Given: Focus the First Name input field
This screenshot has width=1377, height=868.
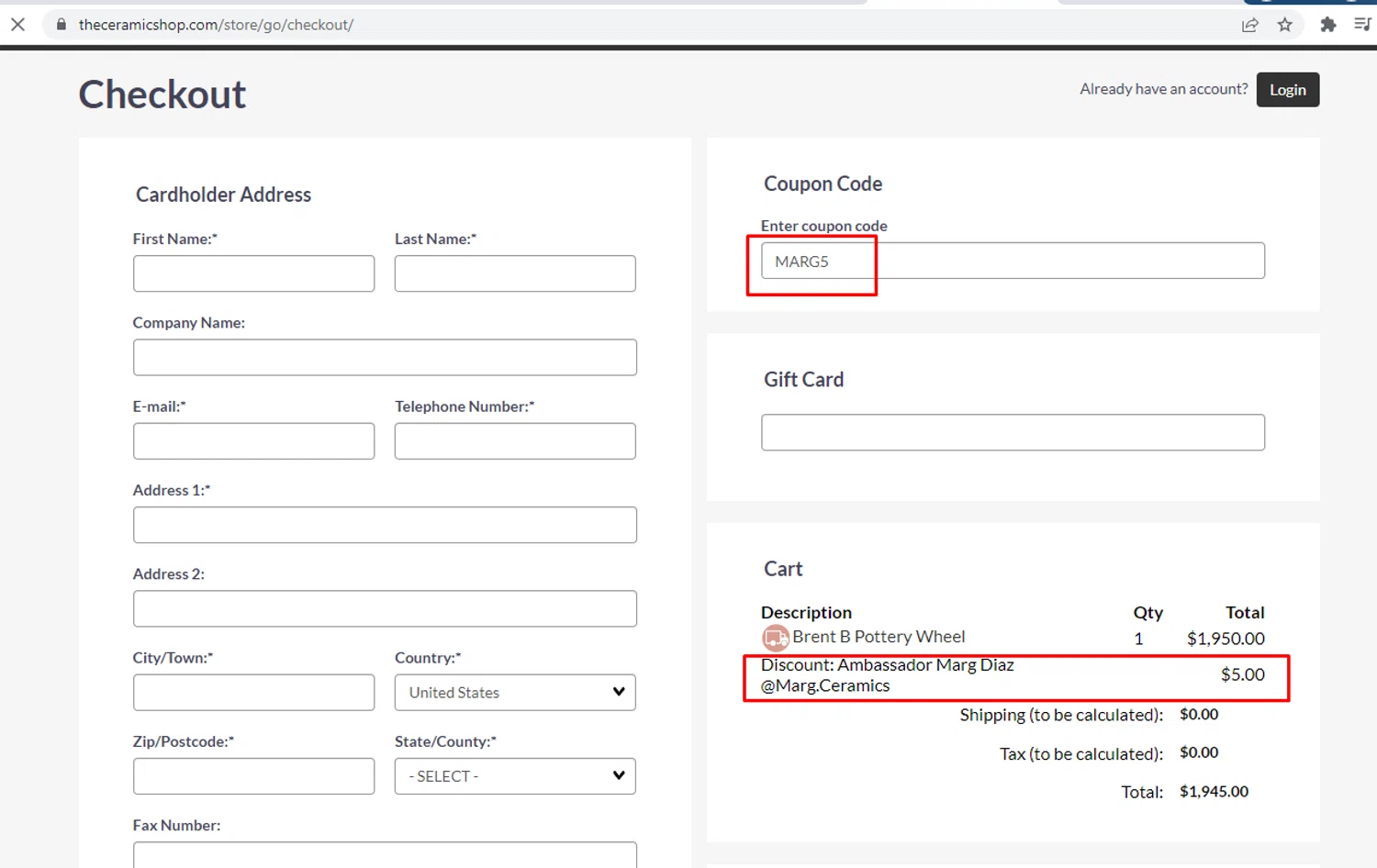Looking at the screenshot, I should click(253, 273).
